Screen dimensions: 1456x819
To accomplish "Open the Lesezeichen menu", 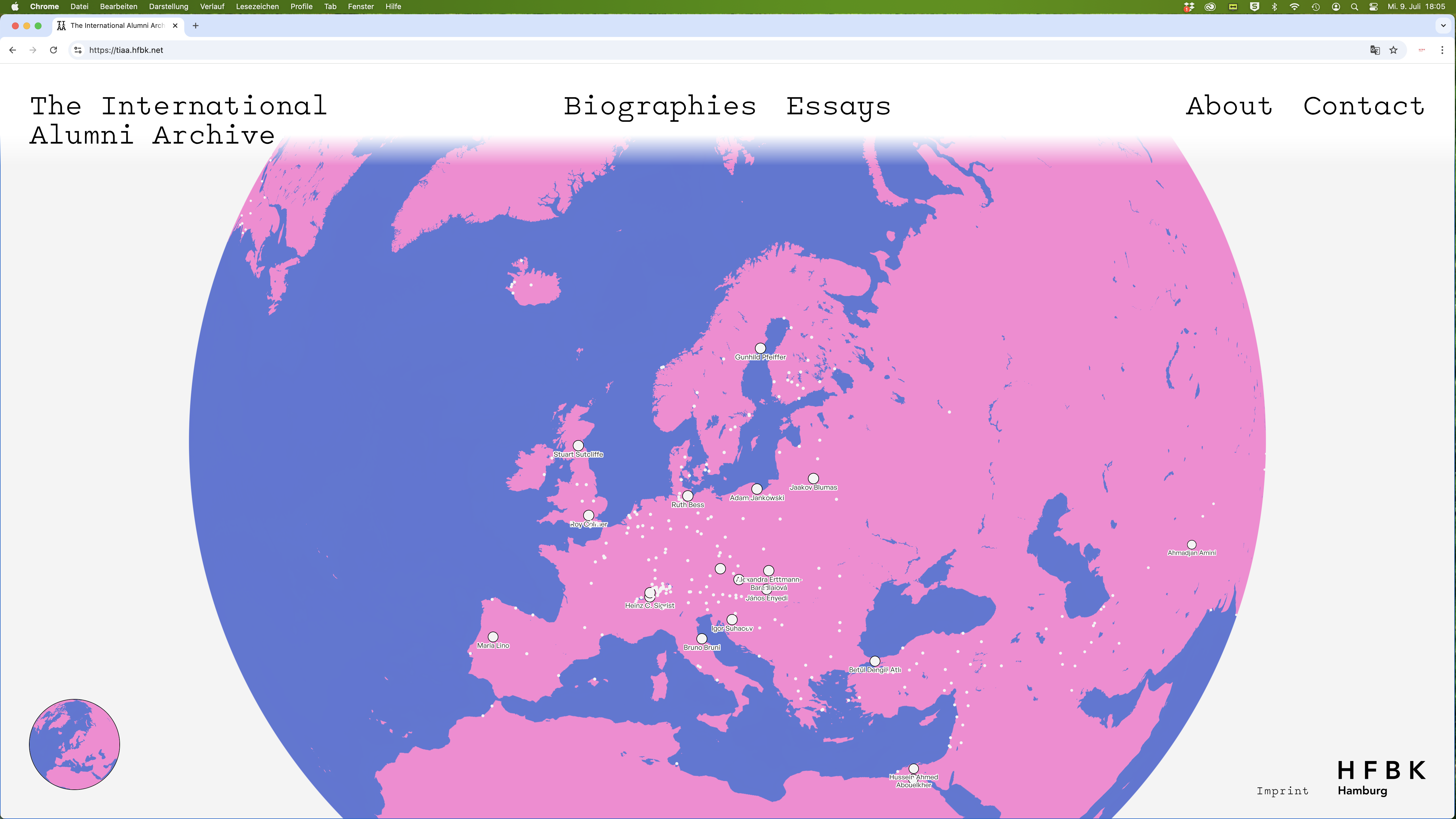I will (x=257, y=7).
